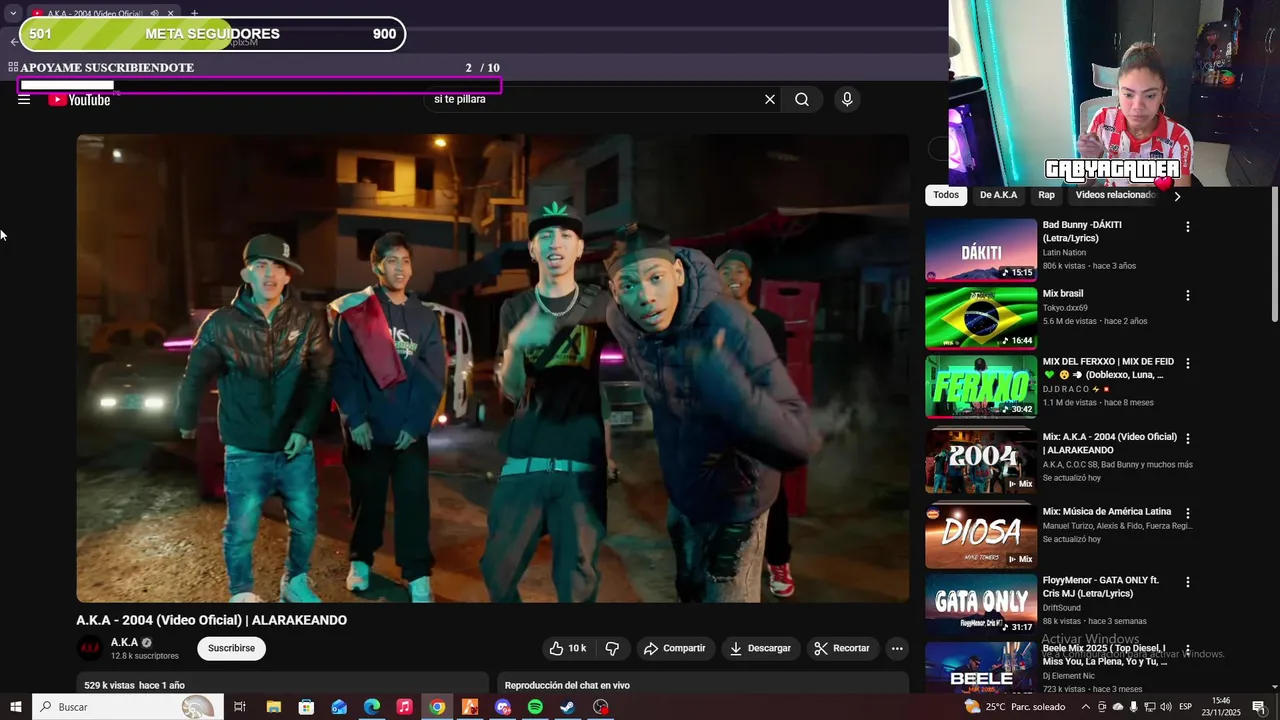Open FloyyMenor - GATA ONLY title link
1280x720 pixels.
coord(1101,587)
